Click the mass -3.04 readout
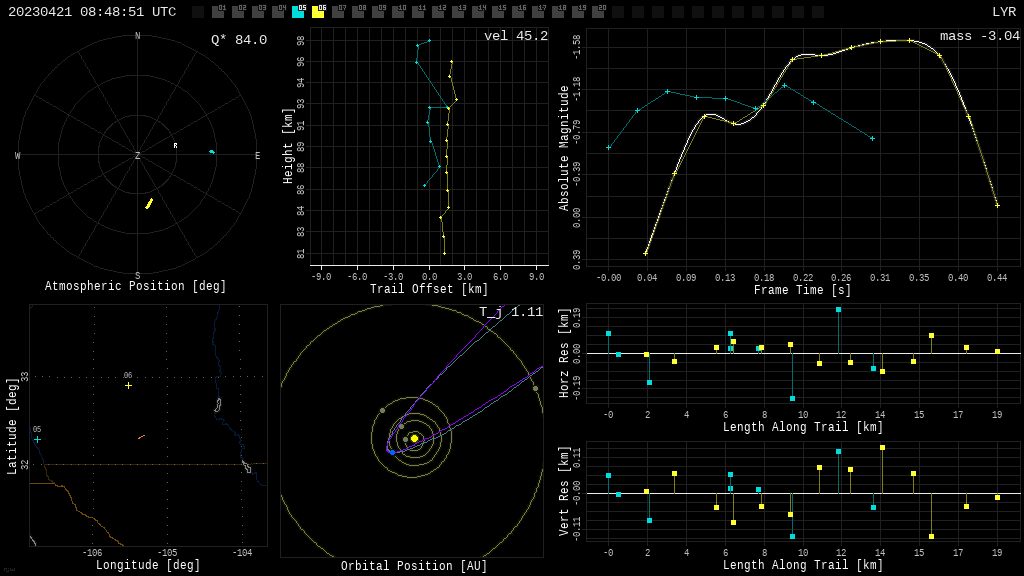 pos(979,36)
